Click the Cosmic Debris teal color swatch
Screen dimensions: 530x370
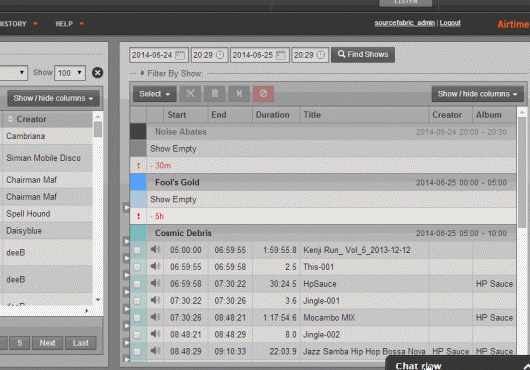[x=138, y=233]
